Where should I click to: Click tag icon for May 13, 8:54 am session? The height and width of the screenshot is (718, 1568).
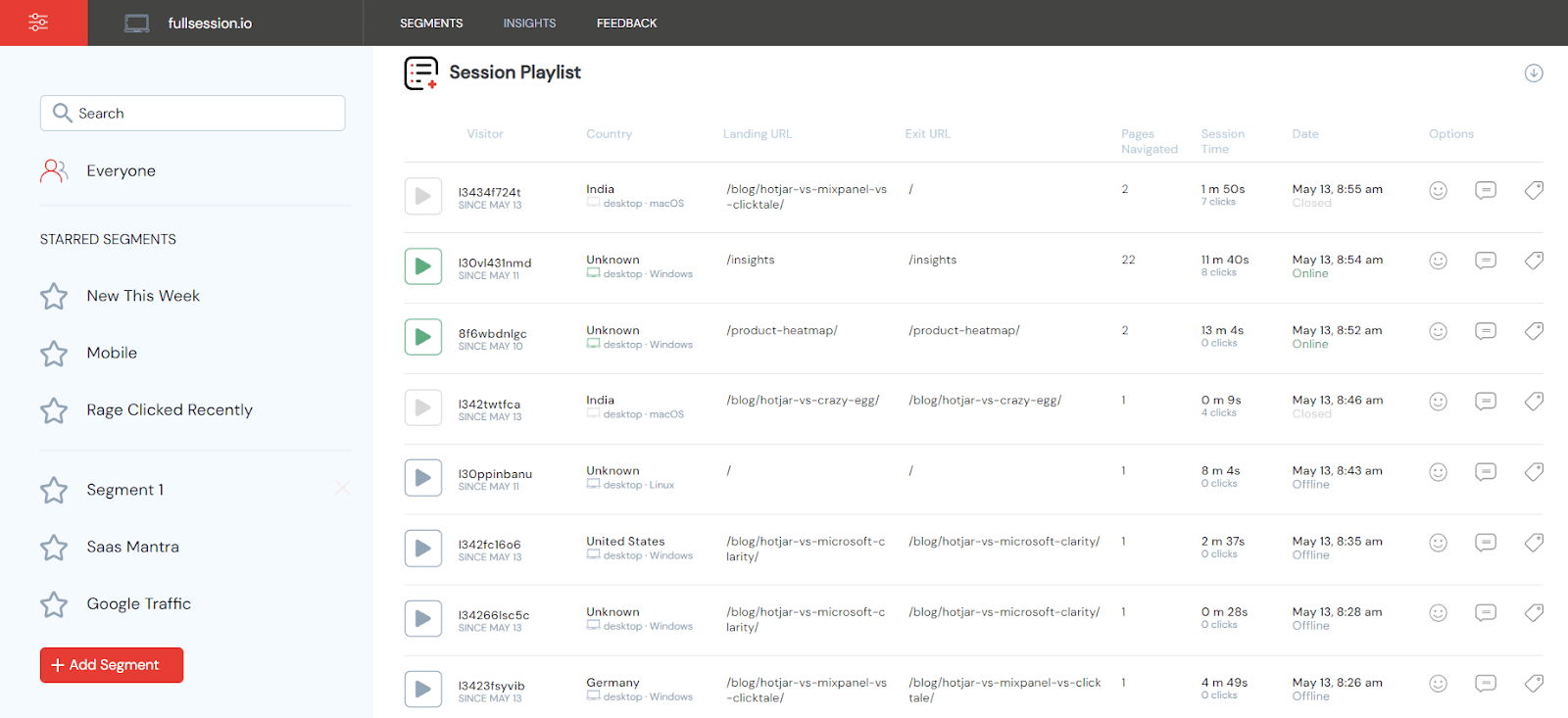point(1534,261)
